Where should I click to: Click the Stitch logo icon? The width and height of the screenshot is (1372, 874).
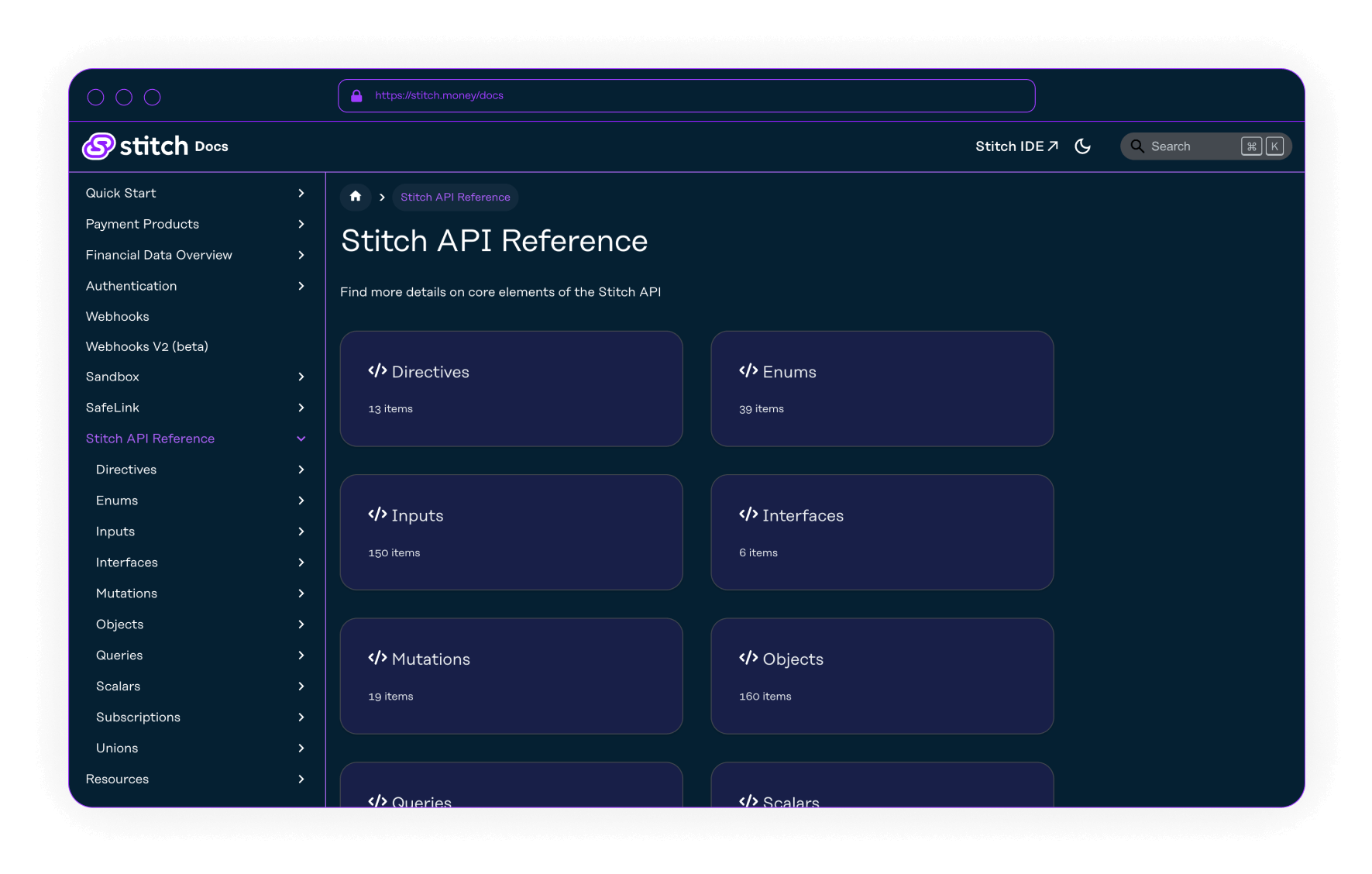pos(99,146)
